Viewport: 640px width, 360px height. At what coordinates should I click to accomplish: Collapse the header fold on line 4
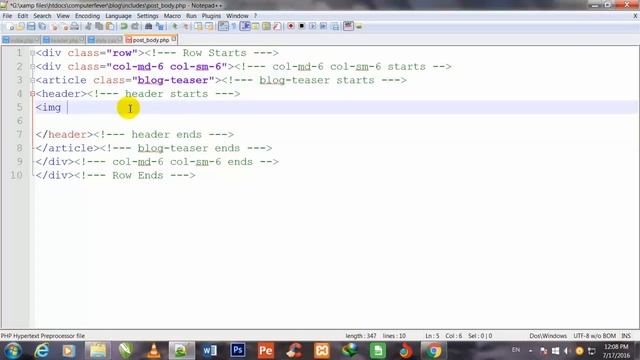point(32,94)
